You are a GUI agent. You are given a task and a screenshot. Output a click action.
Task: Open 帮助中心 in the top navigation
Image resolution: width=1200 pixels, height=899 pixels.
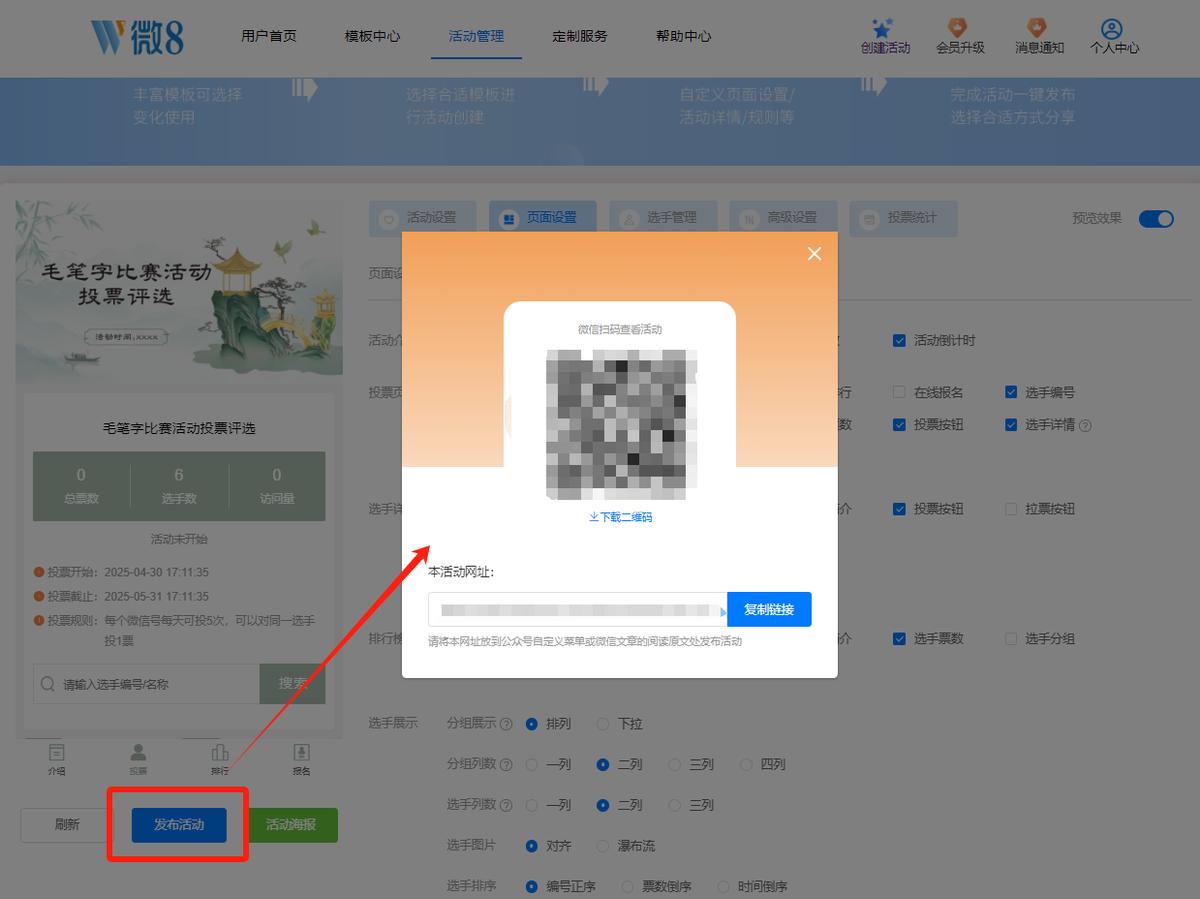(x=684, y=36)
